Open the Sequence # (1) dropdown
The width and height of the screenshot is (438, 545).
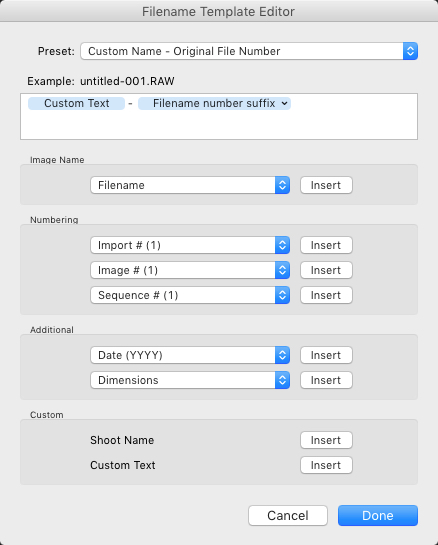coord(190,295)
